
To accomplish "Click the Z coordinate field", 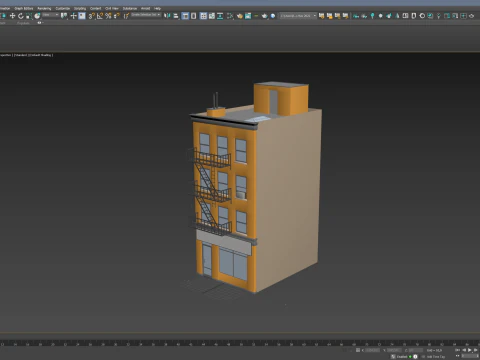I will [x=415, y=350].
